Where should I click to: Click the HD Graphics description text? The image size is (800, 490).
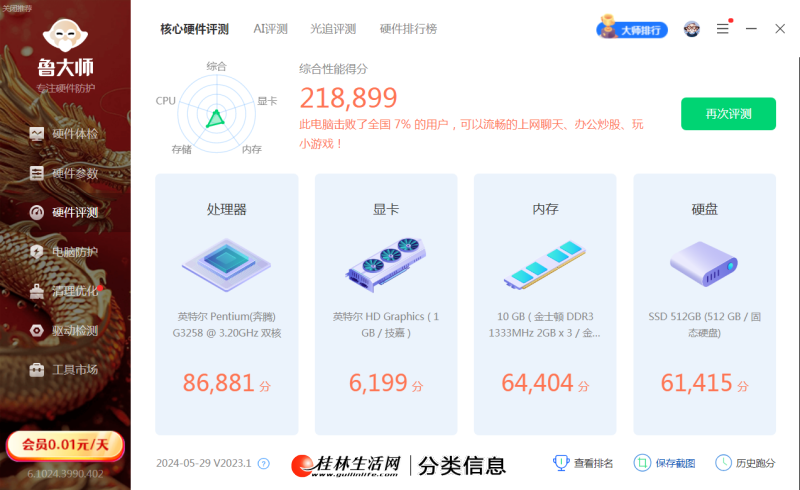(386, 325)
